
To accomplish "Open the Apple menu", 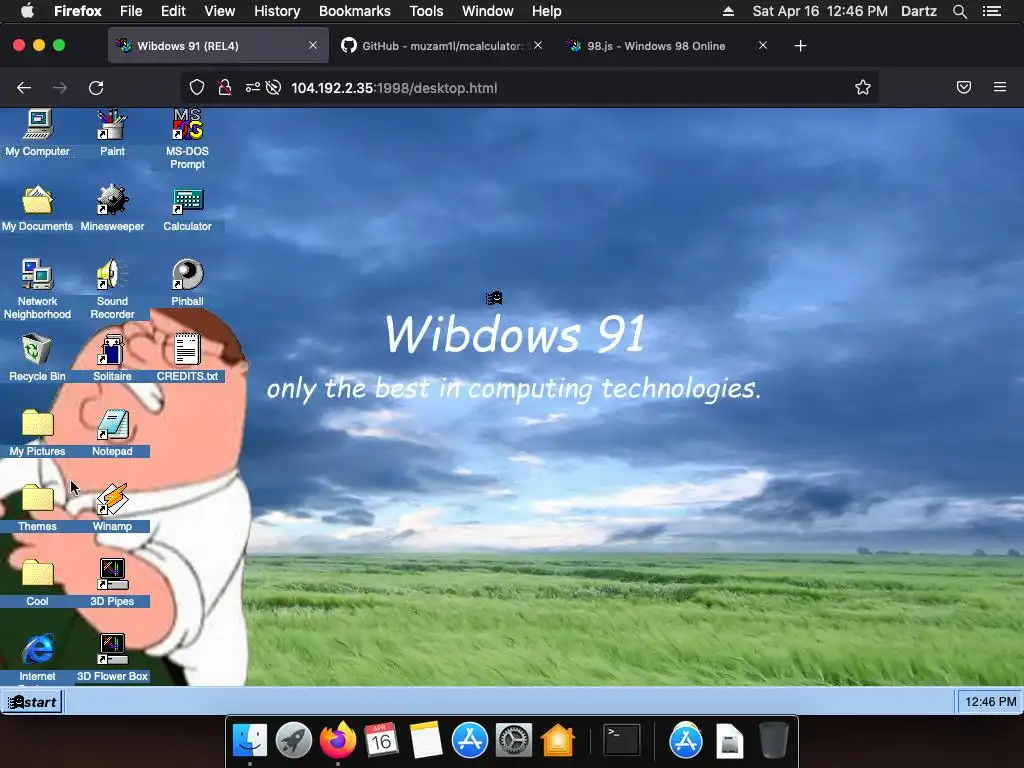I will pos(27,11).
